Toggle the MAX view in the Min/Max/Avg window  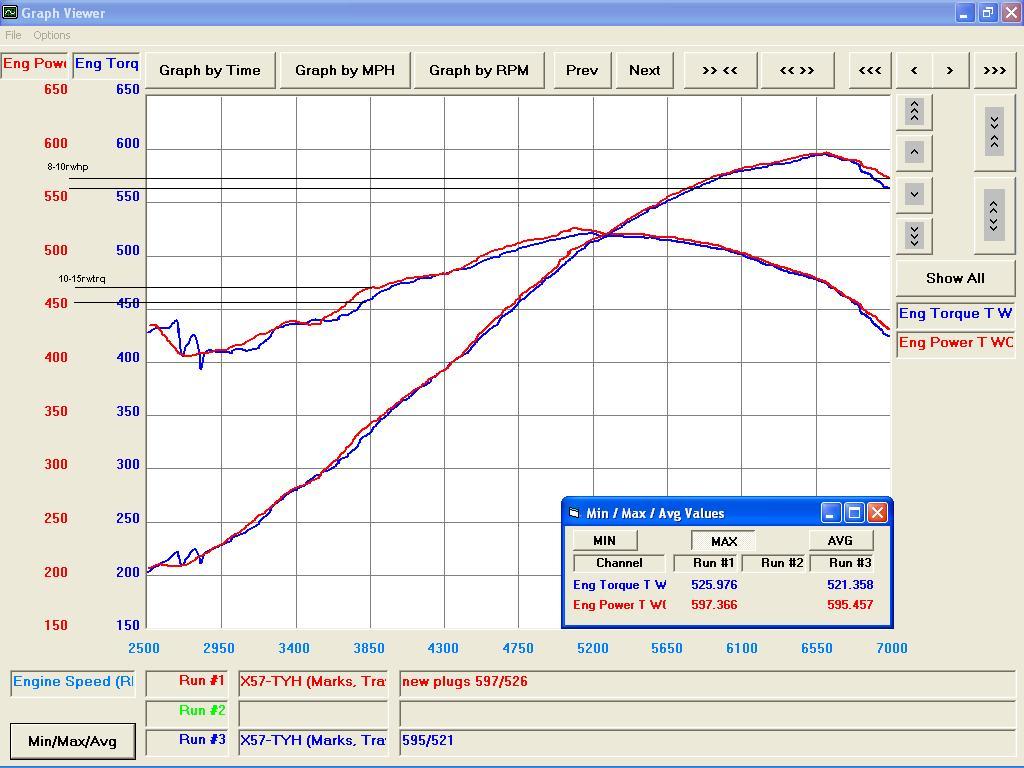(724, 541)
